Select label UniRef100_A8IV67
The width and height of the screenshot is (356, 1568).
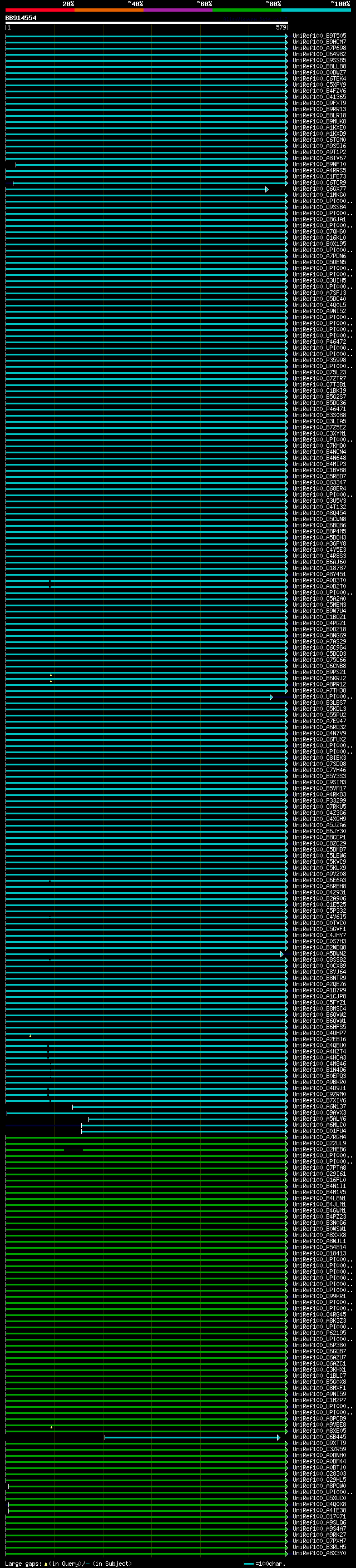[319, 159]
